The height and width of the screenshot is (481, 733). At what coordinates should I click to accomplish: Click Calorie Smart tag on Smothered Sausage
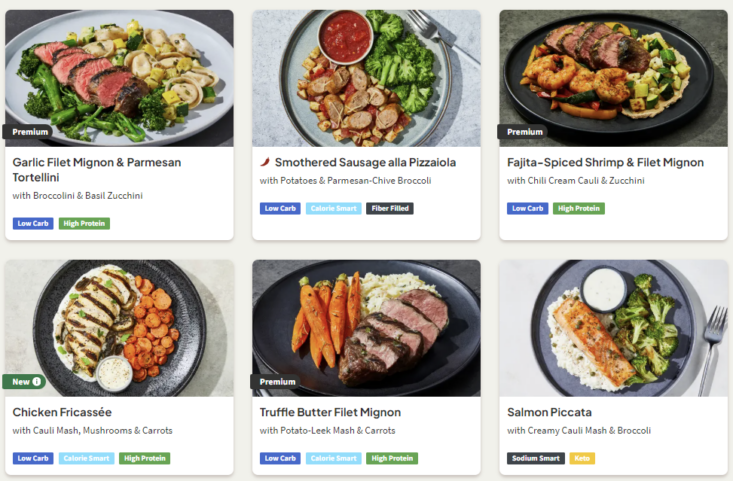[x=333, y=208]
